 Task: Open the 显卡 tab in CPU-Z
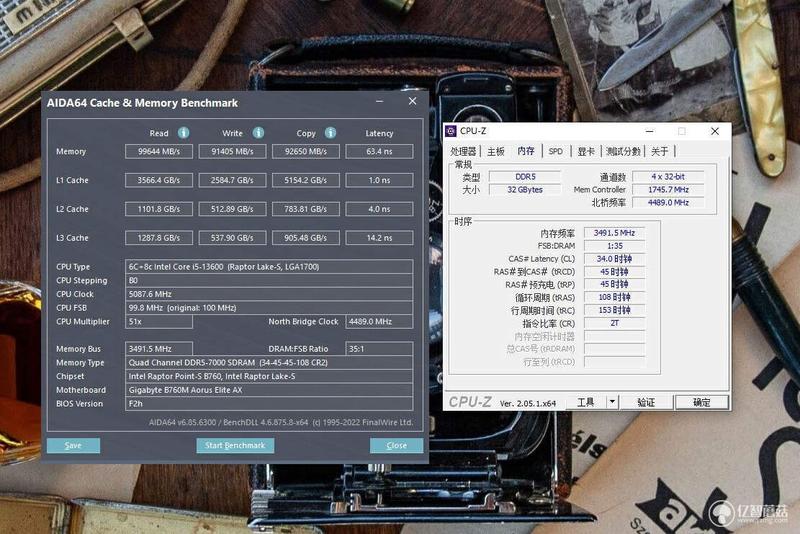(x=586, y=151)
